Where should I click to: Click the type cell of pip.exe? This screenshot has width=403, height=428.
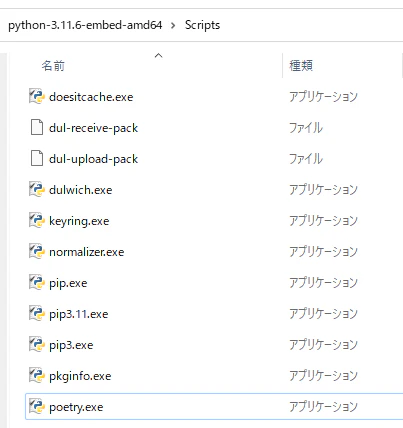pos(323,283)
